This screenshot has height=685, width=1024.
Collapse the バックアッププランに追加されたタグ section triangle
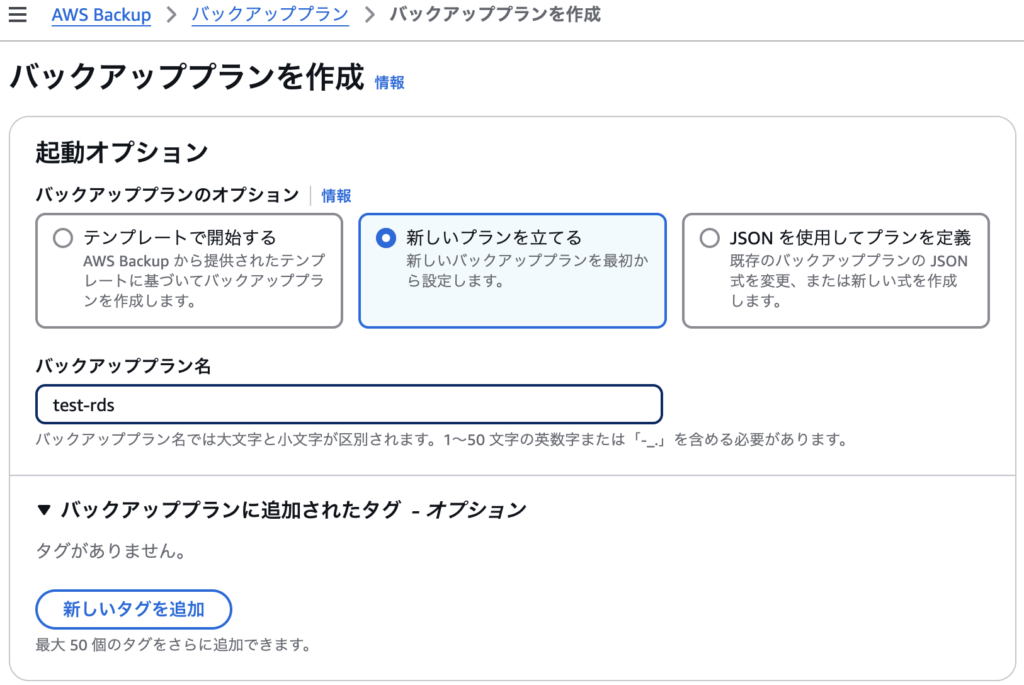coord(44,510)
